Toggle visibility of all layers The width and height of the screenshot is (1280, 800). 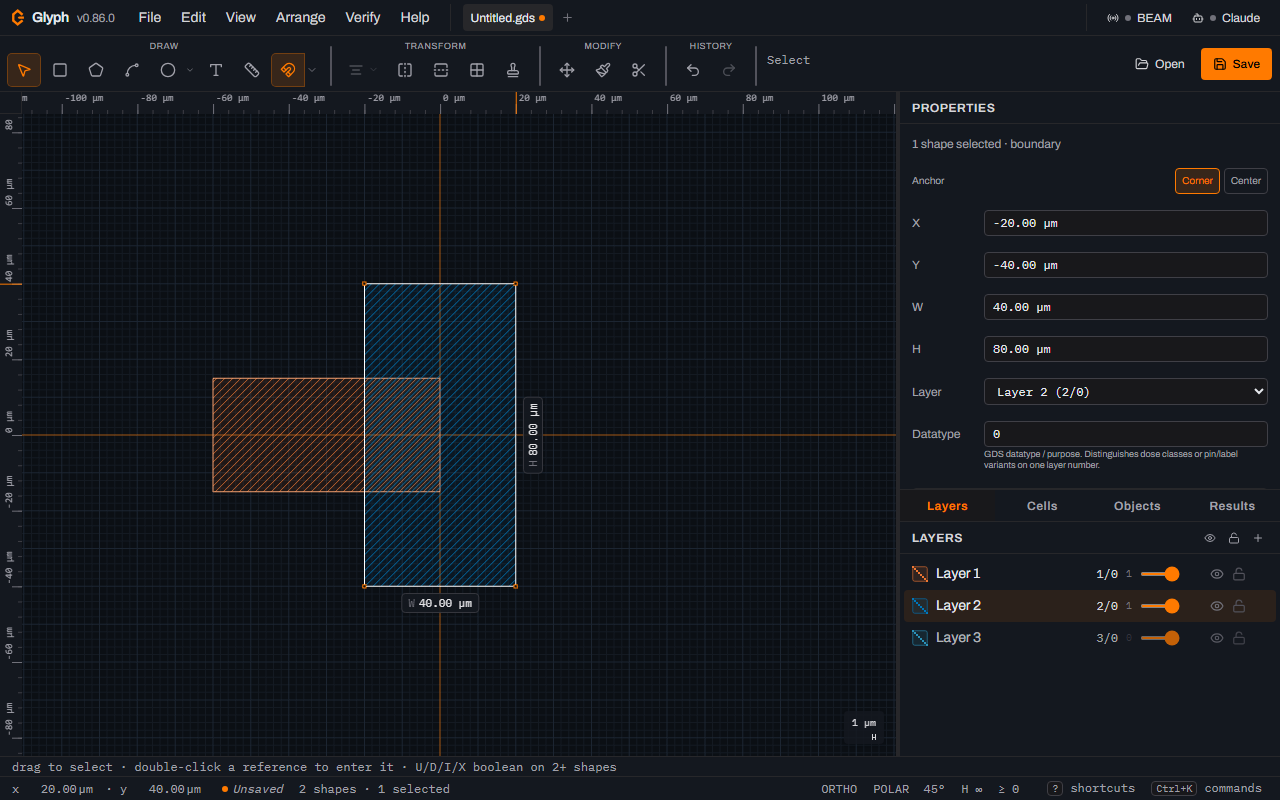(x=1210, y=538)
